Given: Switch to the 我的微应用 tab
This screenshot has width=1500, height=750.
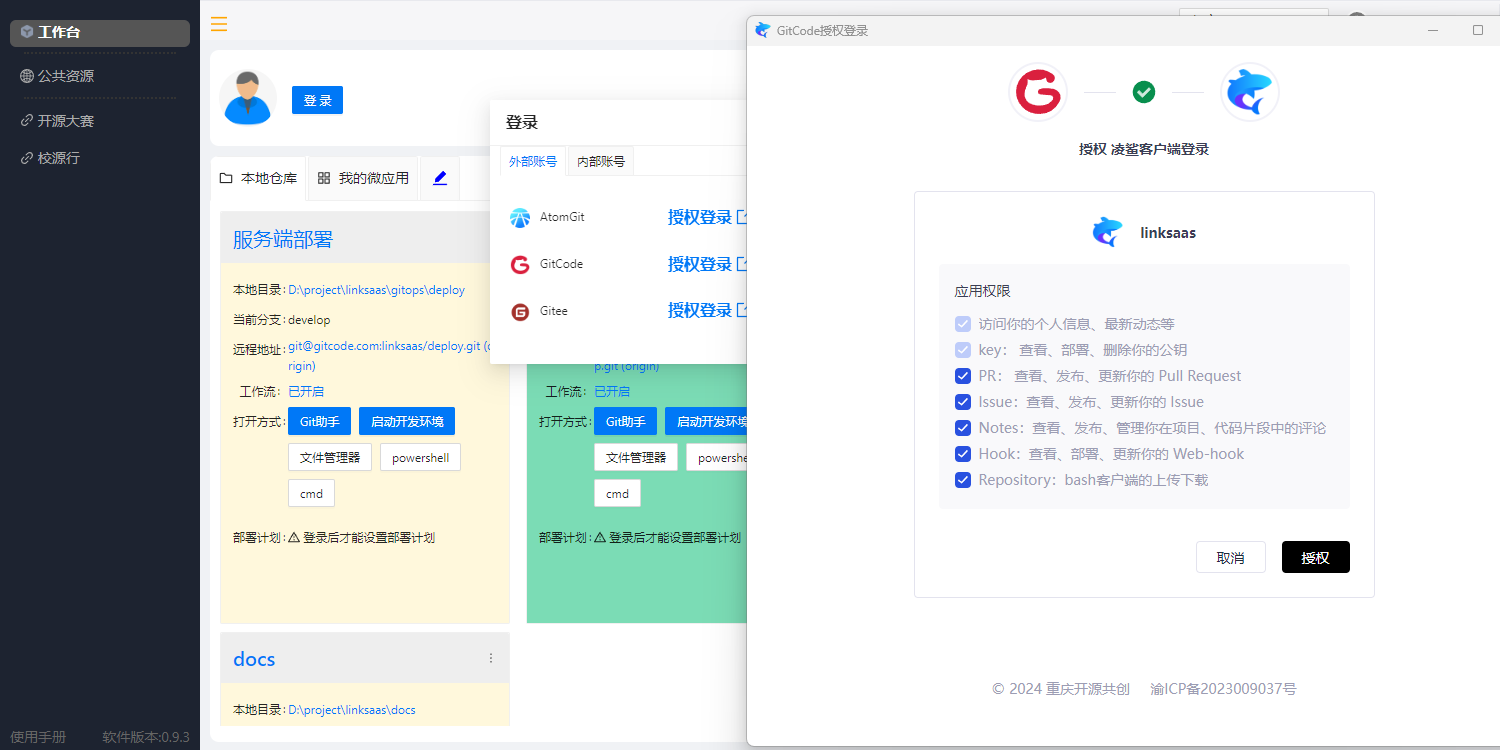Looking at the screenshot, I should coord(363,178).
